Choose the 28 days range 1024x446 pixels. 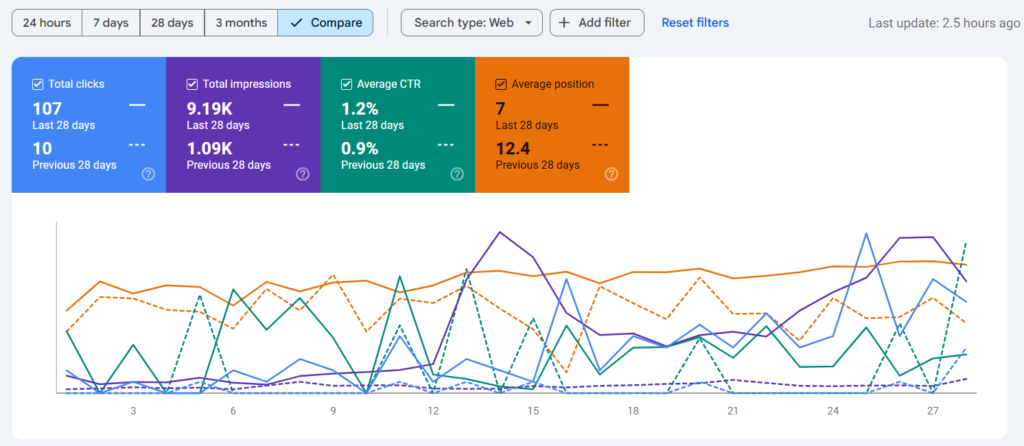173,23
